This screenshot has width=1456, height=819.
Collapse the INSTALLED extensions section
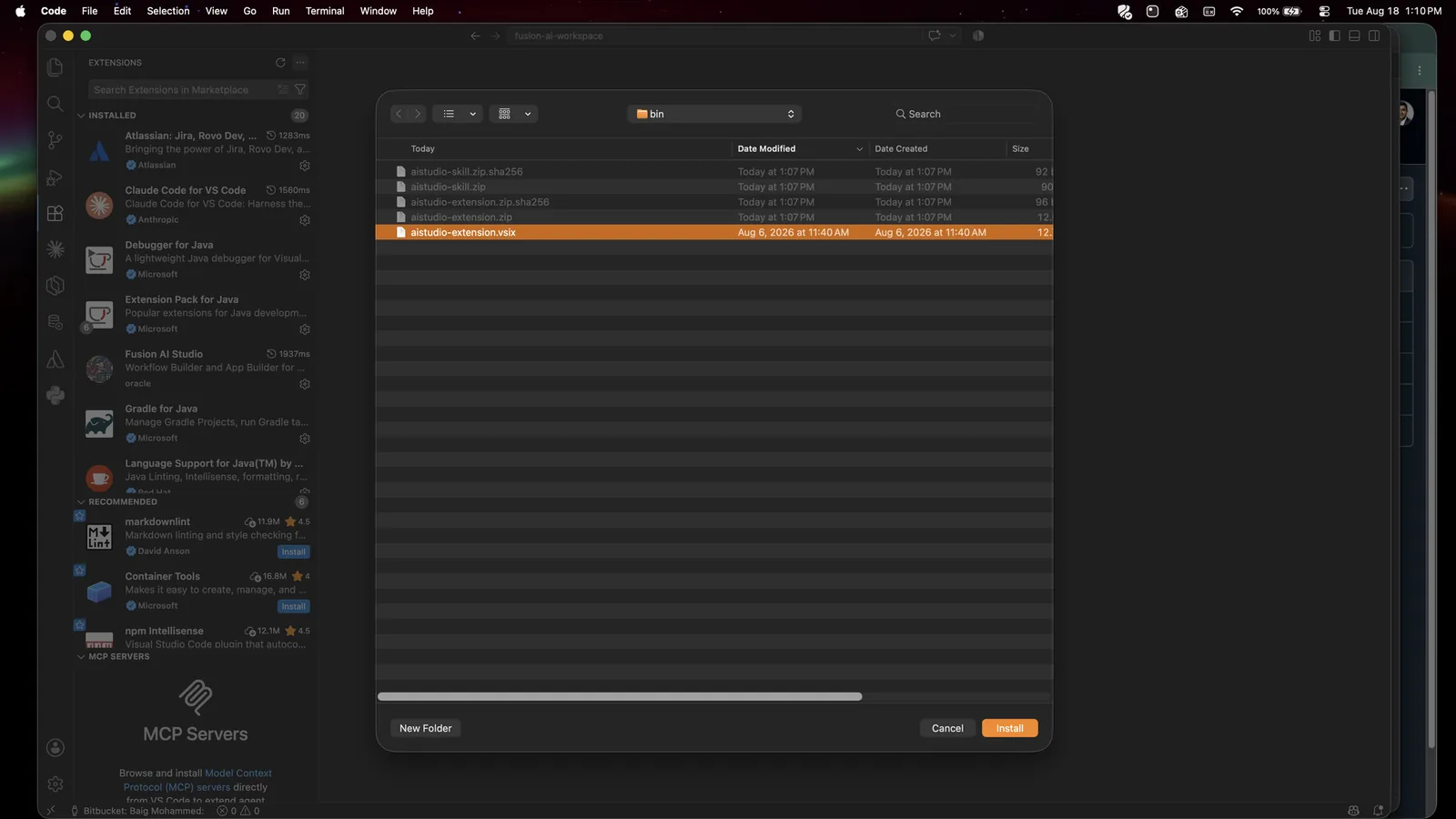[81, 116]
